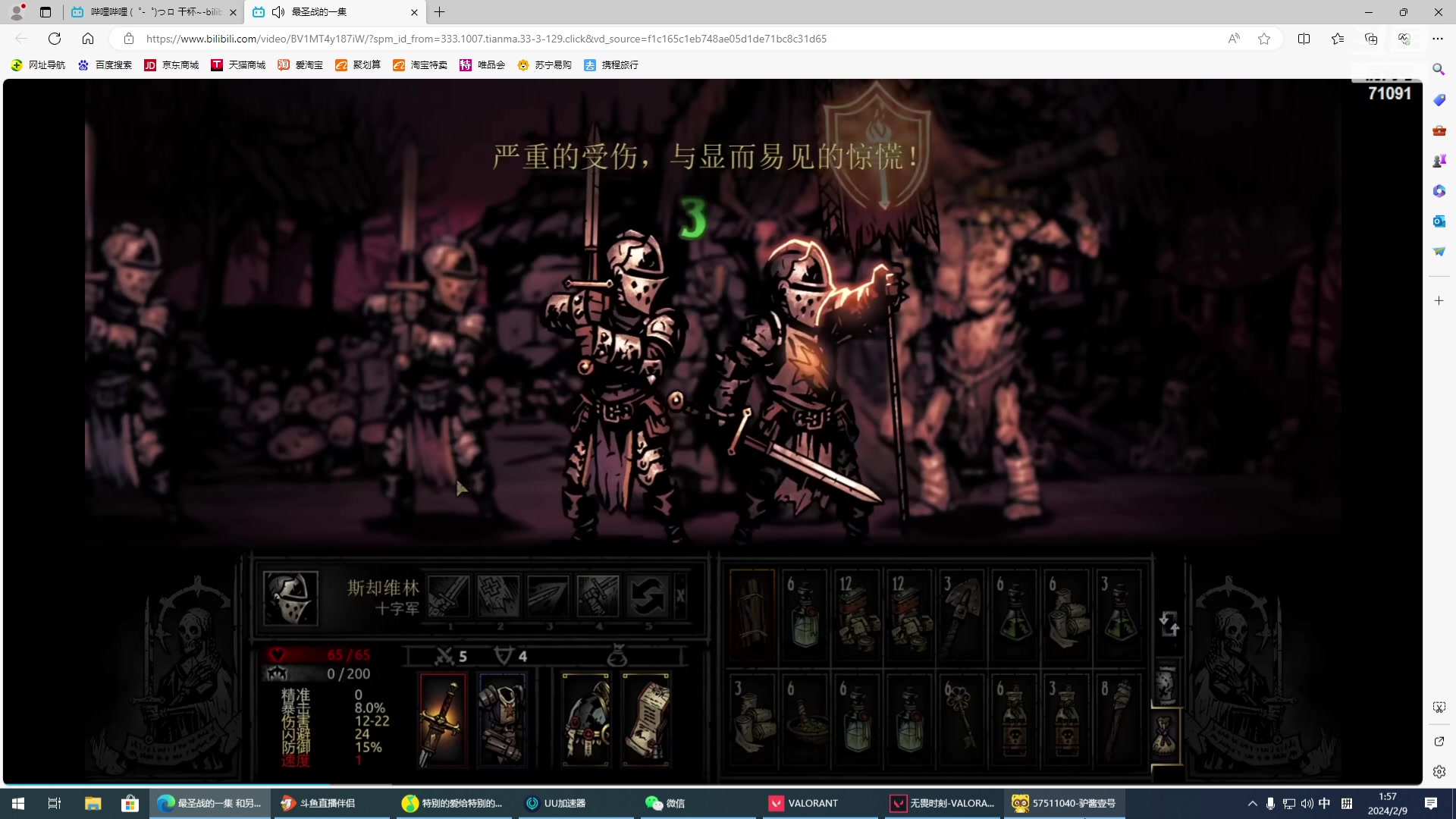Open the 苏宁易购 bookmark
The image size is (1456, 819).
tap(544, 65)
